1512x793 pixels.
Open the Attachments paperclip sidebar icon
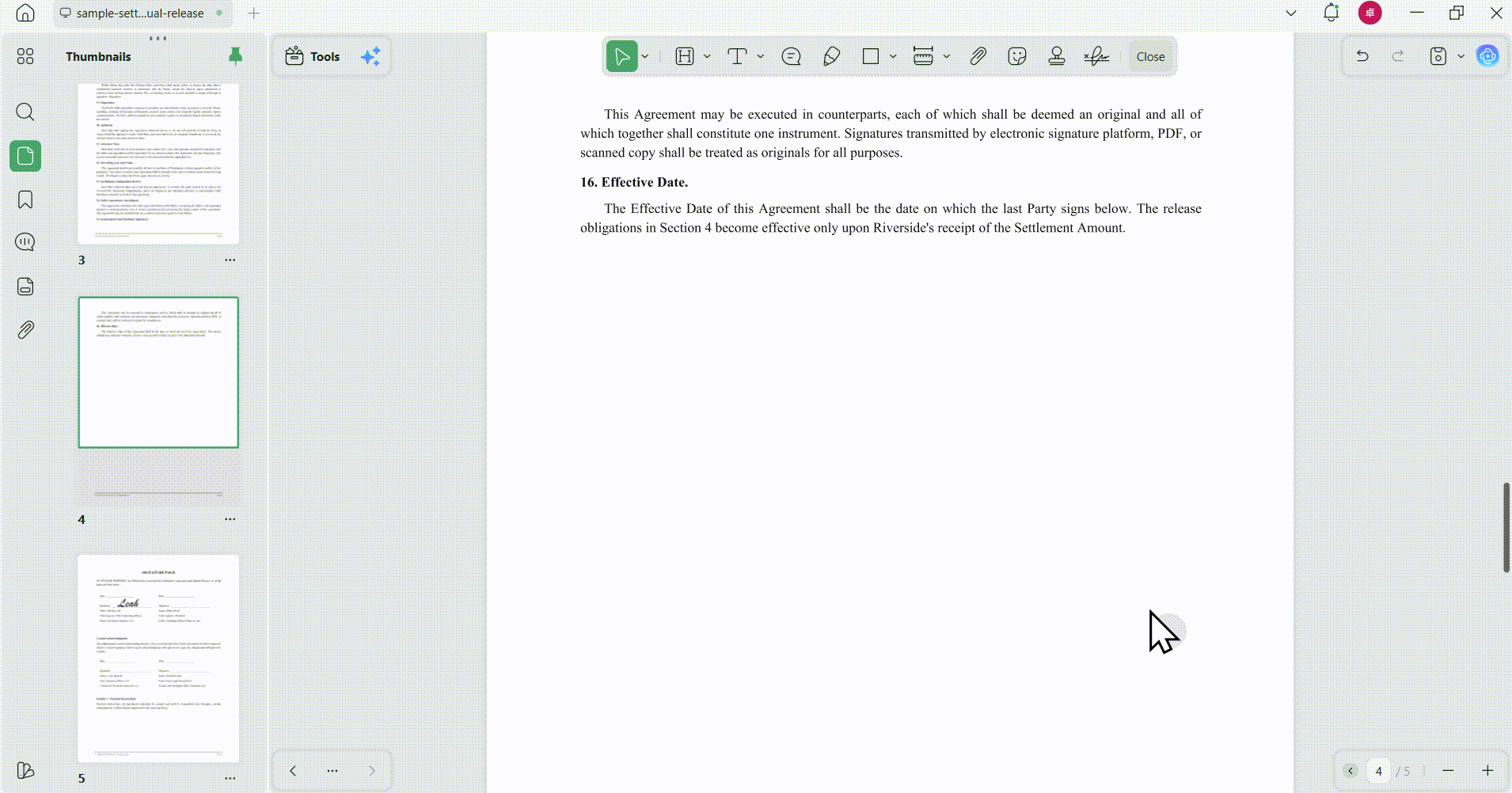[25, 330]
